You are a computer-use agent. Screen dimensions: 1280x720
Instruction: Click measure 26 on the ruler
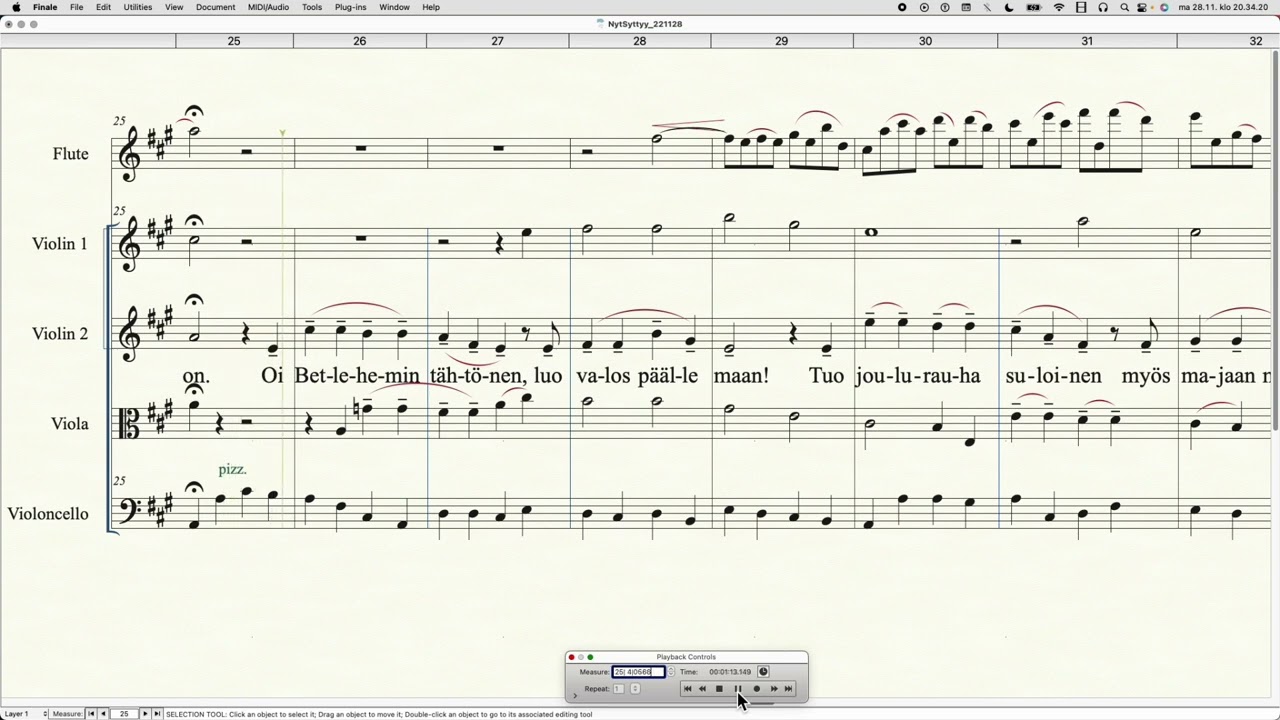coord(360,41)
